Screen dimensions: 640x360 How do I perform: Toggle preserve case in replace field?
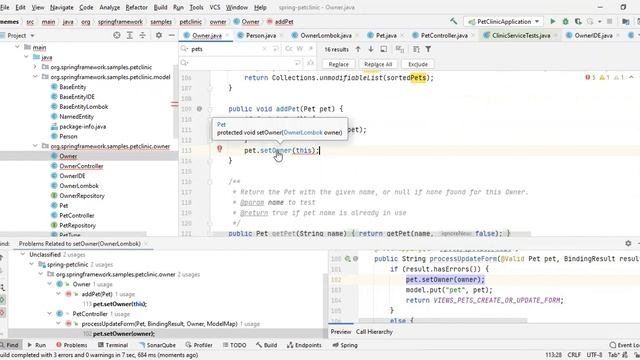[310, 63]
